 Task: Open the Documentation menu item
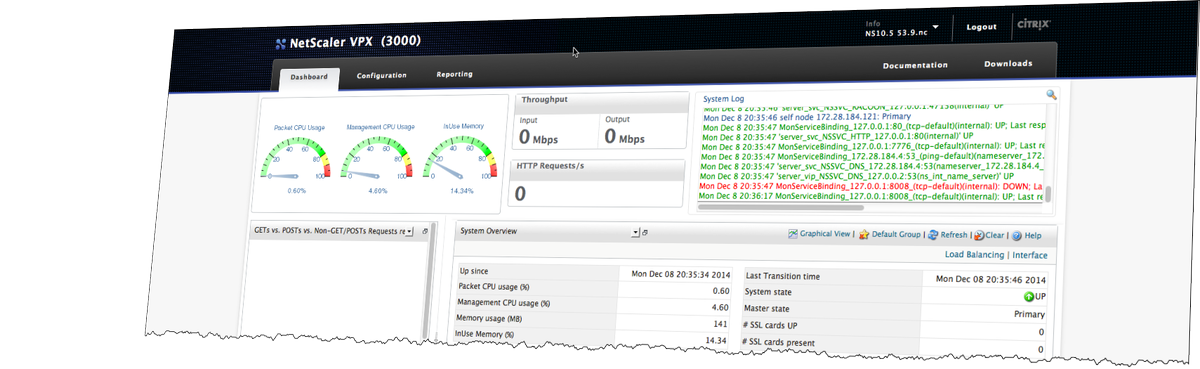point(915,65)
